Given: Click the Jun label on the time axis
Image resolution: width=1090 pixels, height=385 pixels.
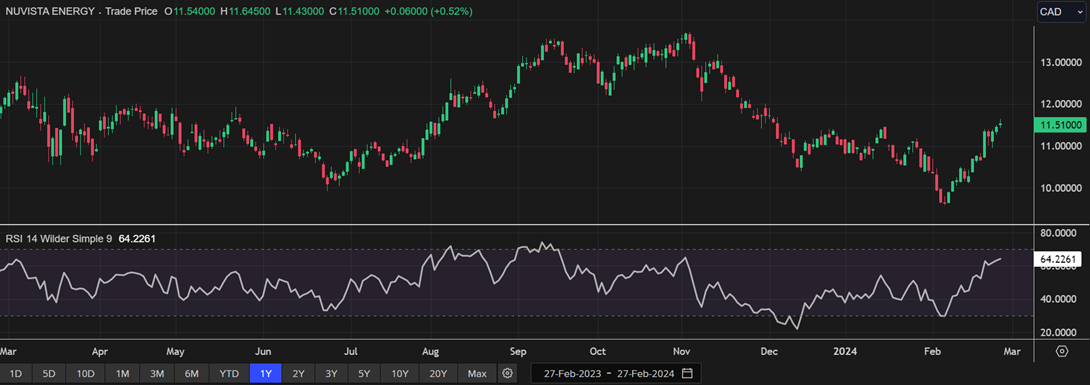Looking at the screenshot, I should point(263,352).
